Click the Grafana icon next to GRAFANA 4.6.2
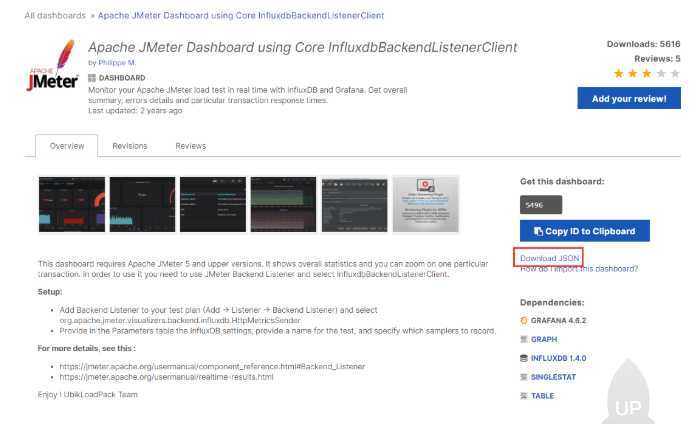The image size is (697, 424). coord(524,320)
